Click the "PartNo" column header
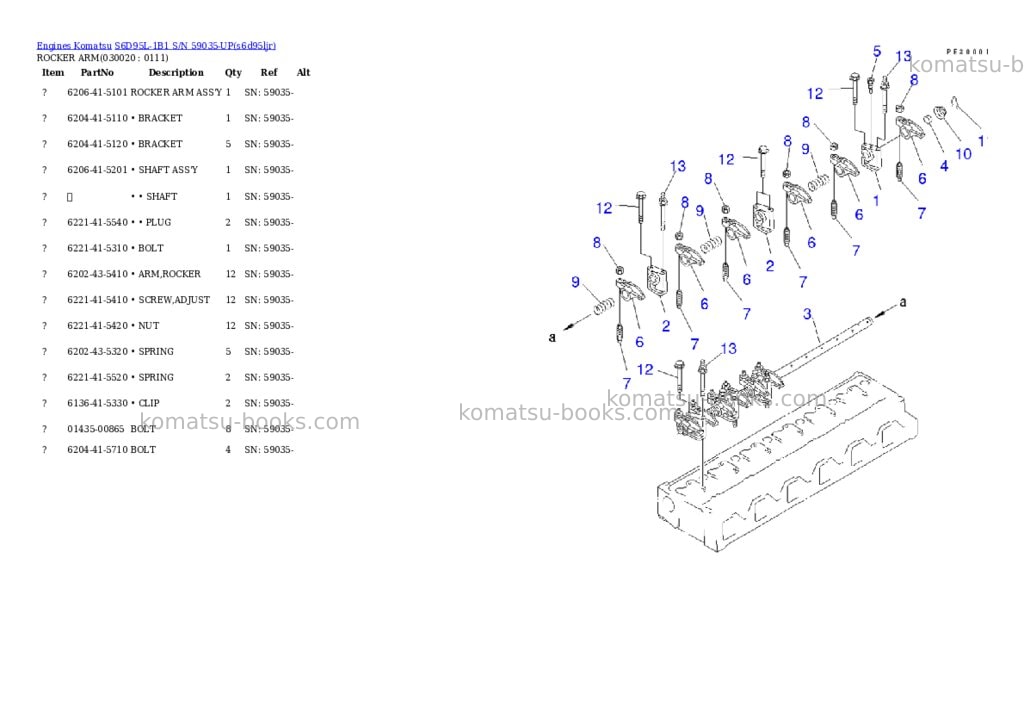The image size is (1024, 725). pos(97,72)
